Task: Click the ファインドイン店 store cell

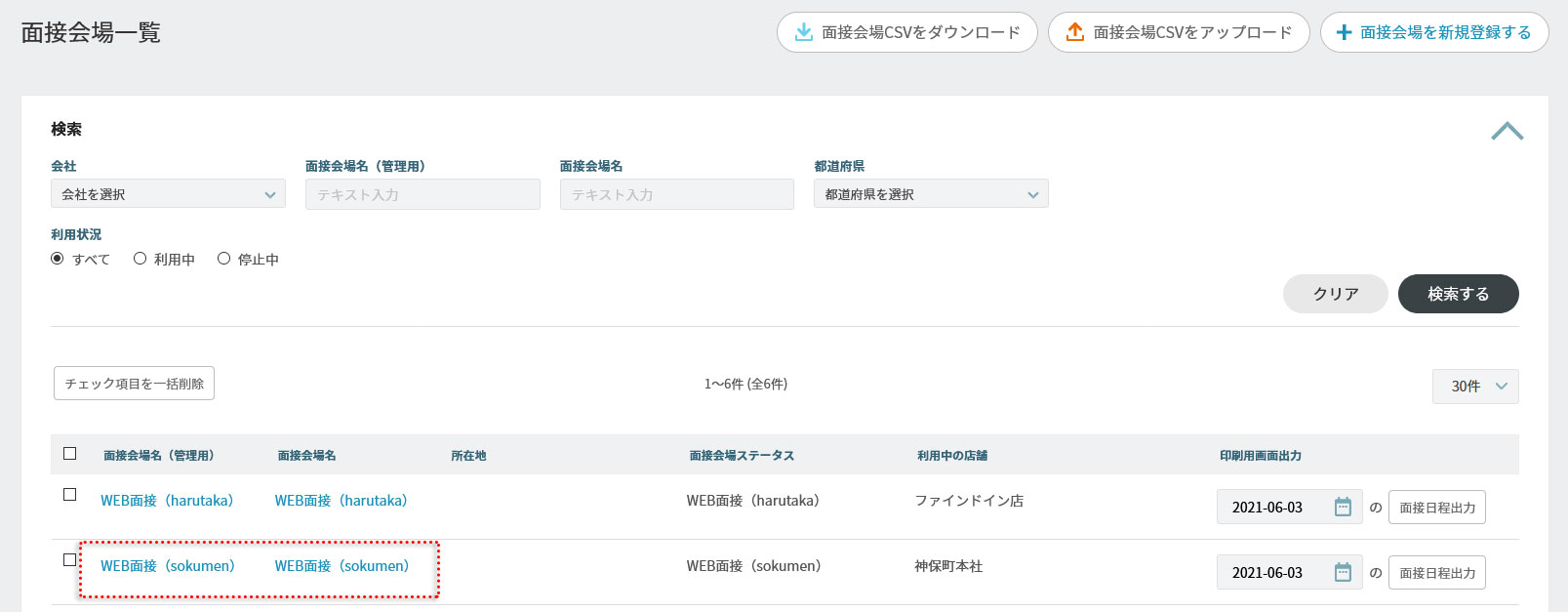Action: (x=969, y=501)
